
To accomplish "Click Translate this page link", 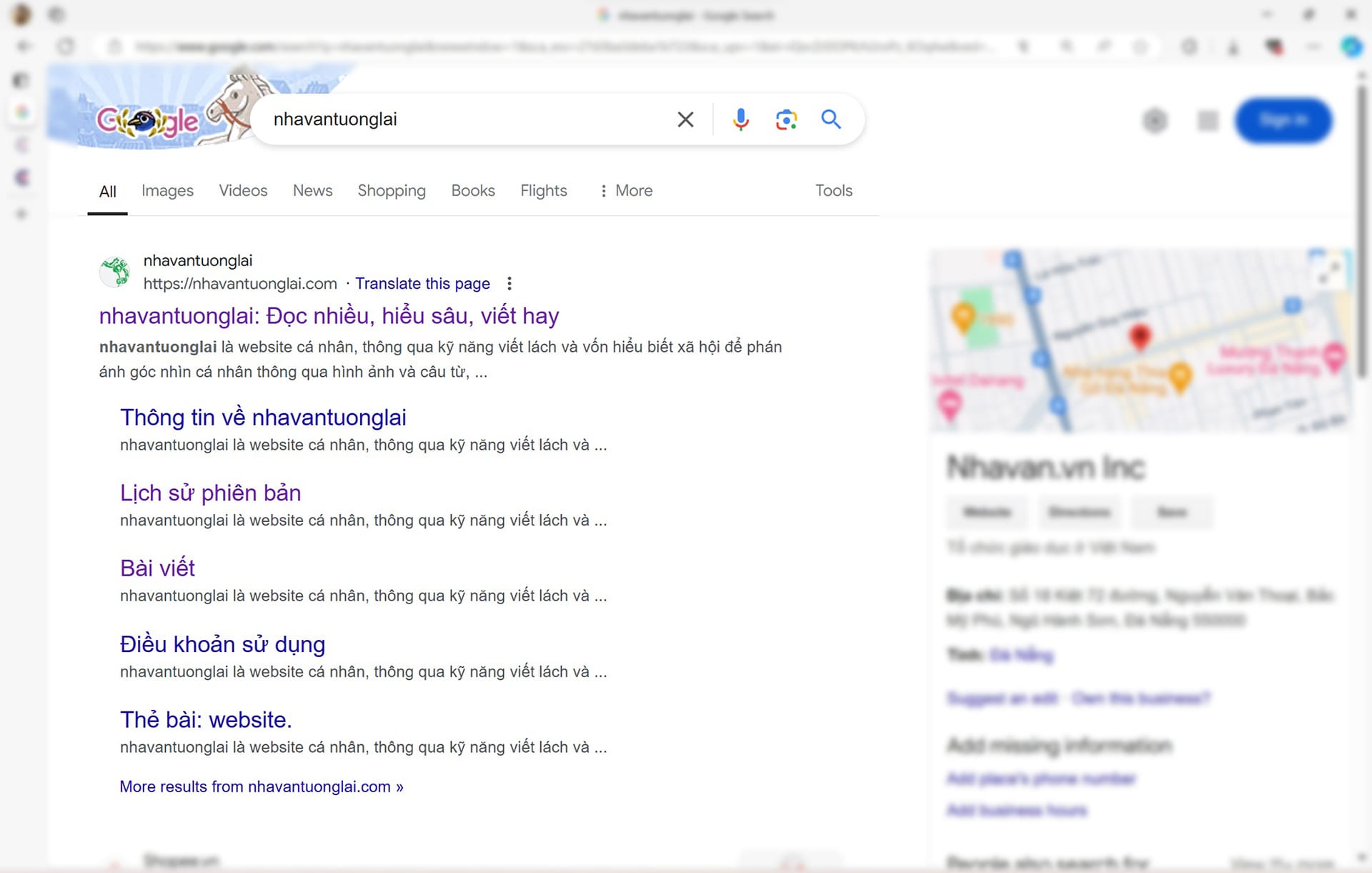I will tap(422, 284).
